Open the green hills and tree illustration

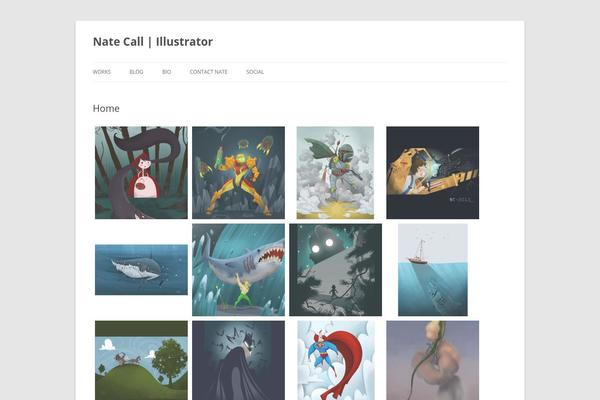141,360
